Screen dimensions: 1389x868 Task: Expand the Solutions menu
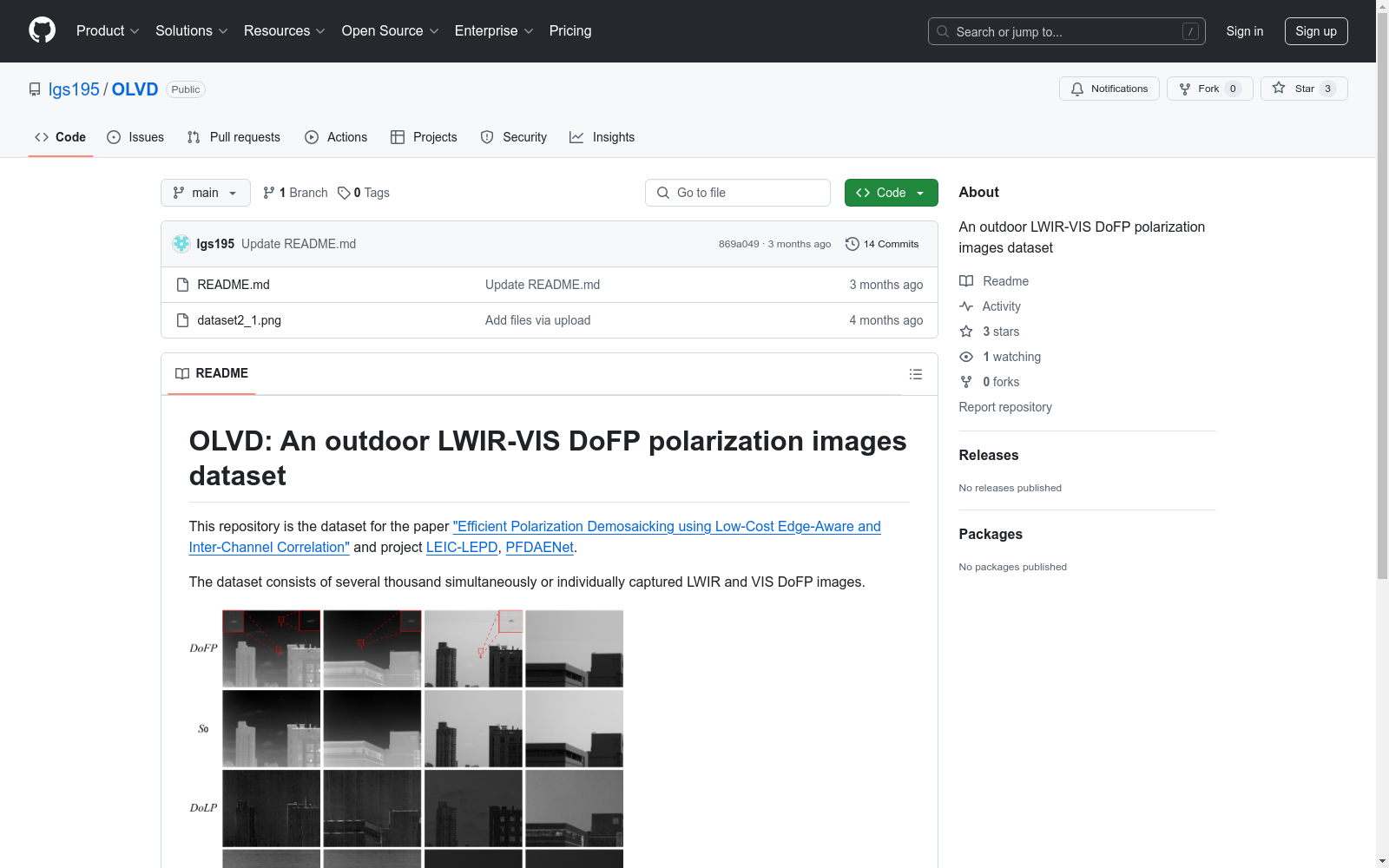[x=192, y=31]
